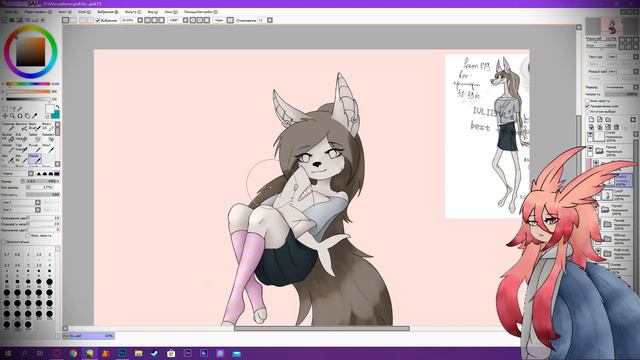Click the top layer thumbnail

tap(600, 136)
